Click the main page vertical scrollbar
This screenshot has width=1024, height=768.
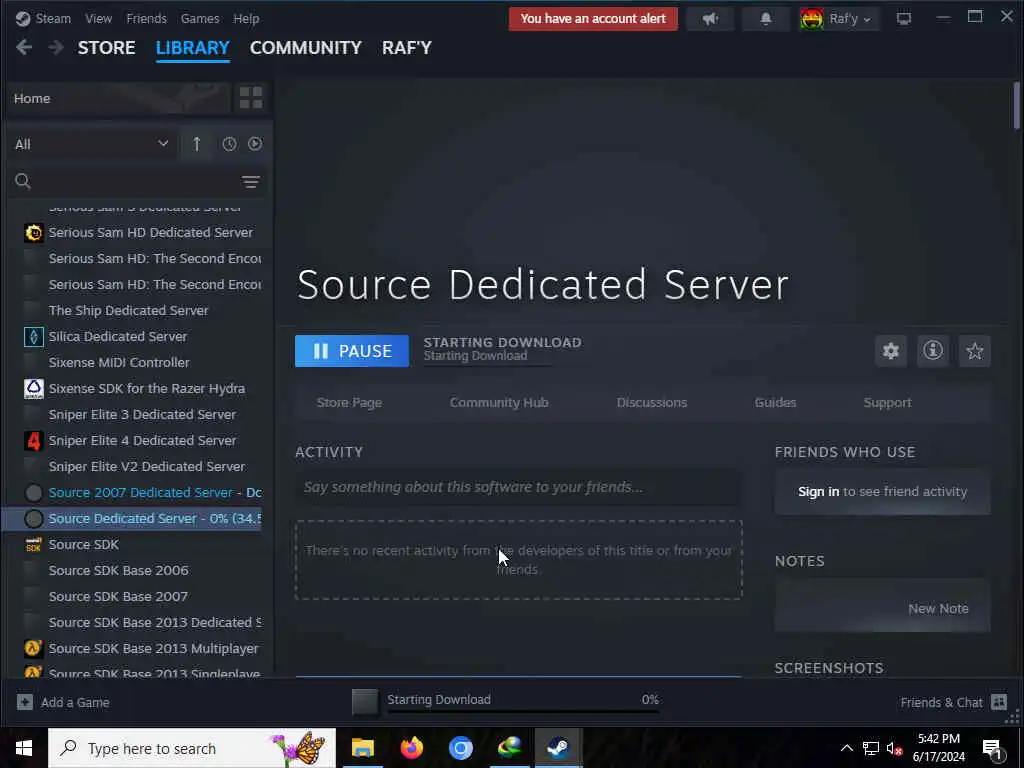coord(1017,106)
